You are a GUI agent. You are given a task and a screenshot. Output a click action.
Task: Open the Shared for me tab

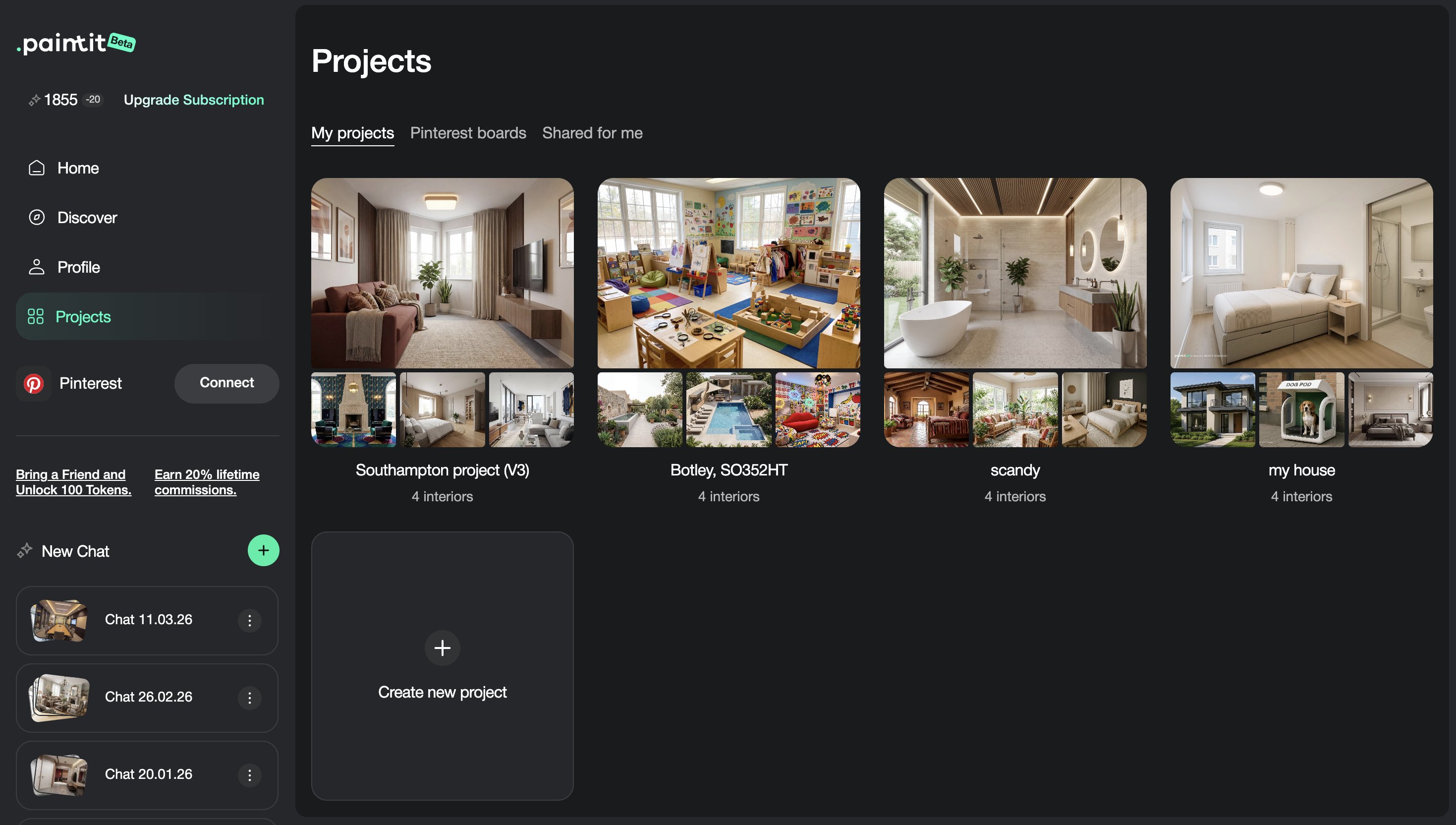coord(592,132)
